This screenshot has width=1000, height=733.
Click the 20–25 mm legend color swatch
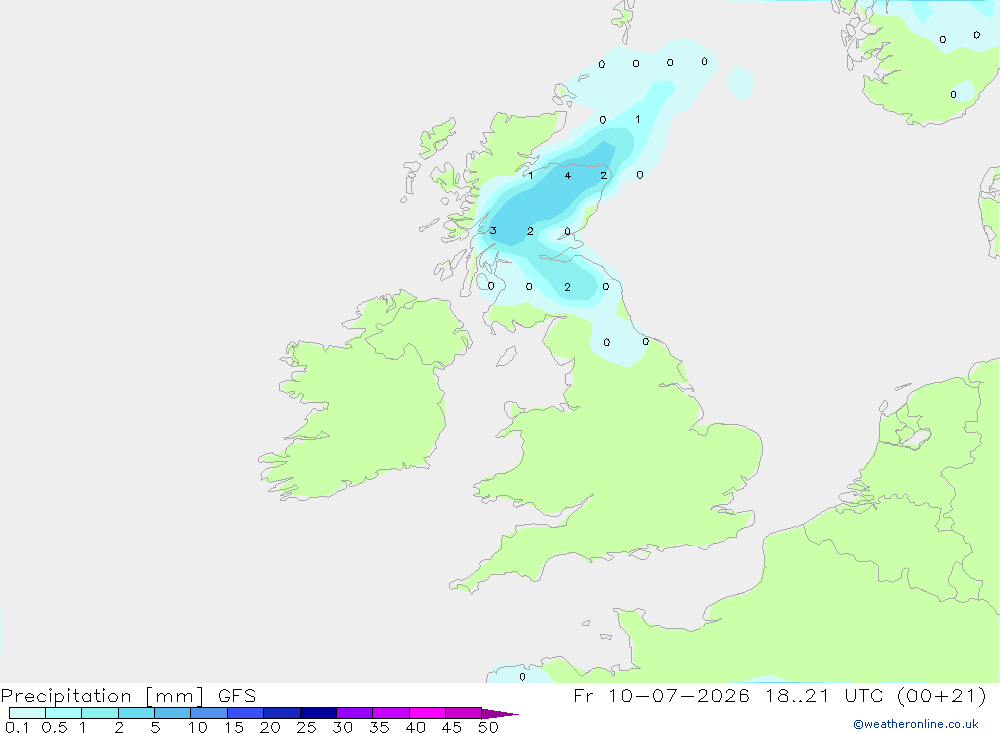pyautogui.click(x=282, y=713)
